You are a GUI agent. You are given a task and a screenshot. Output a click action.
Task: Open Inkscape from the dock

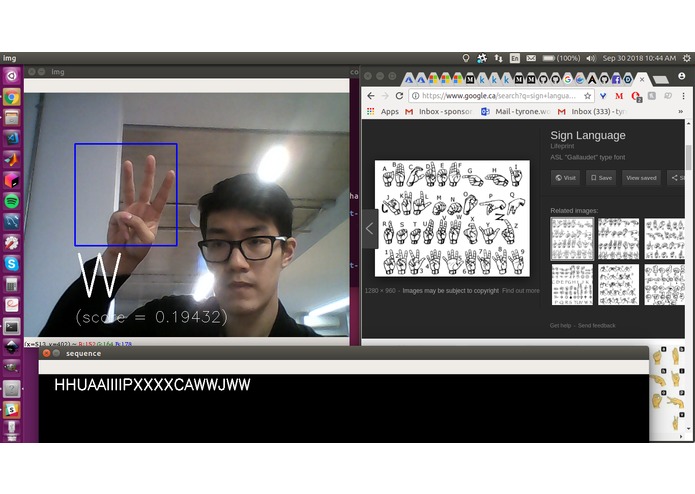click(12, 347)
